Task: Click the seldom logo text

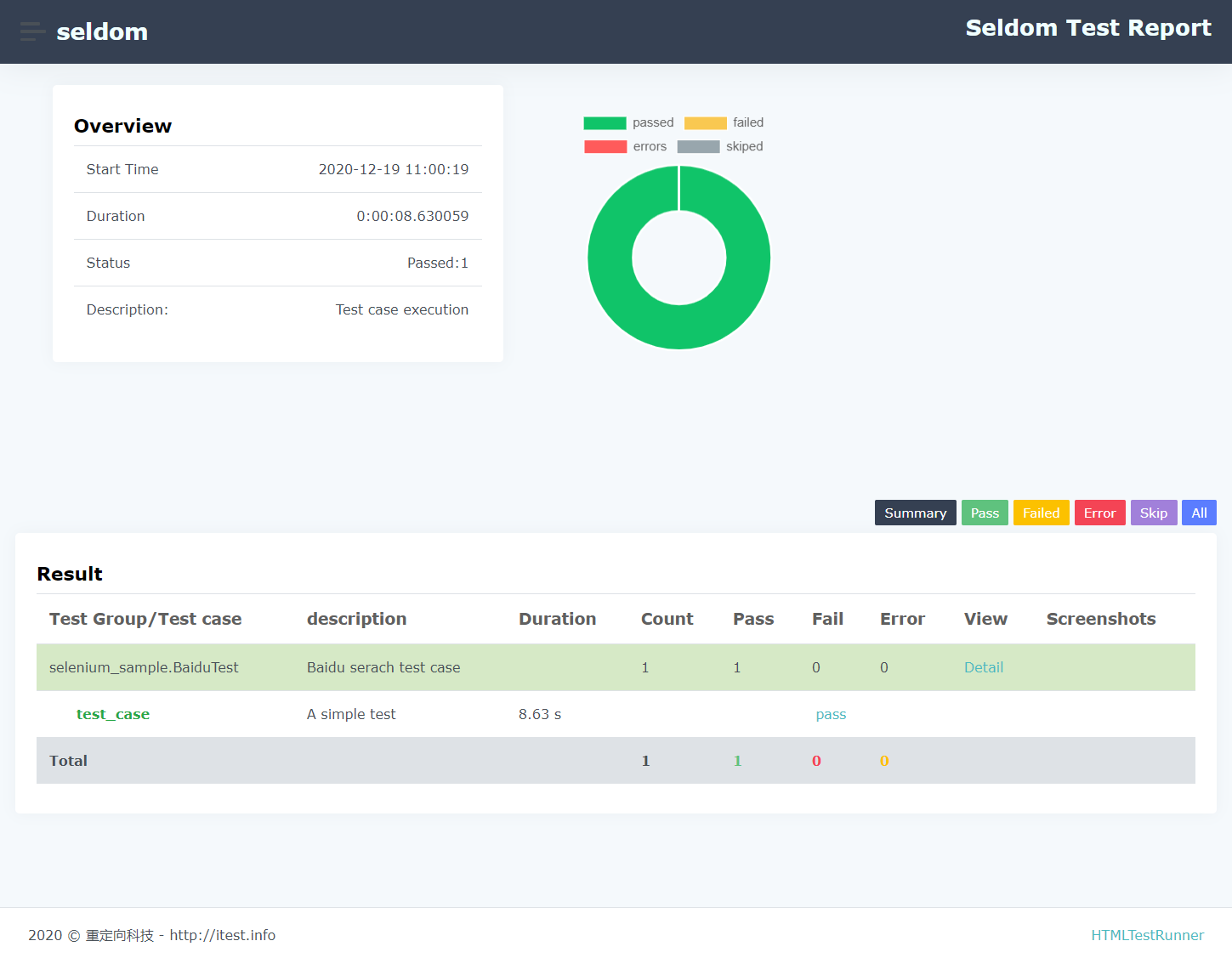Action: [102, 32]
